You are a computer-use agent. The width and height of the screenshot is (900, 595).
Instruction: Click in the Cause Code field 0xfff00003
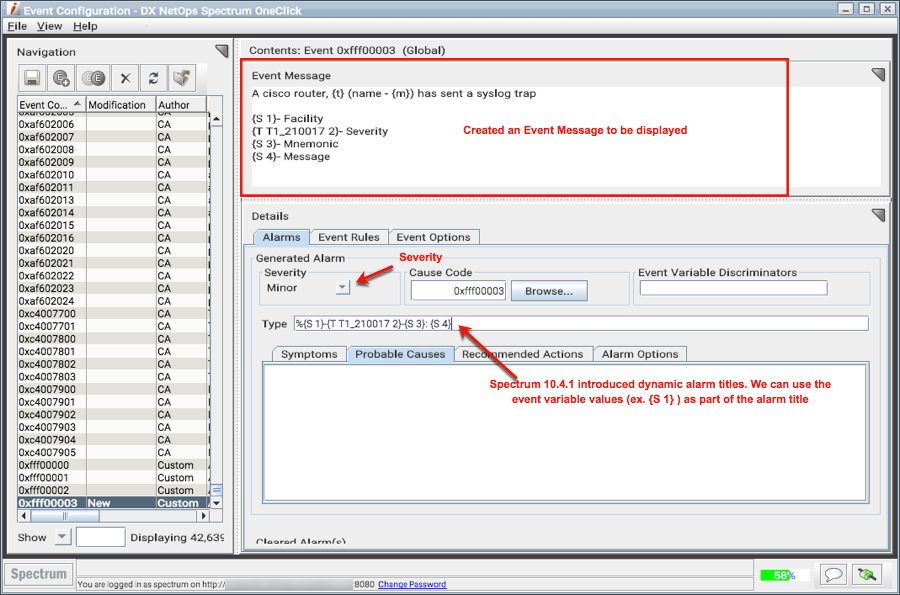click(x=458, y=291)
